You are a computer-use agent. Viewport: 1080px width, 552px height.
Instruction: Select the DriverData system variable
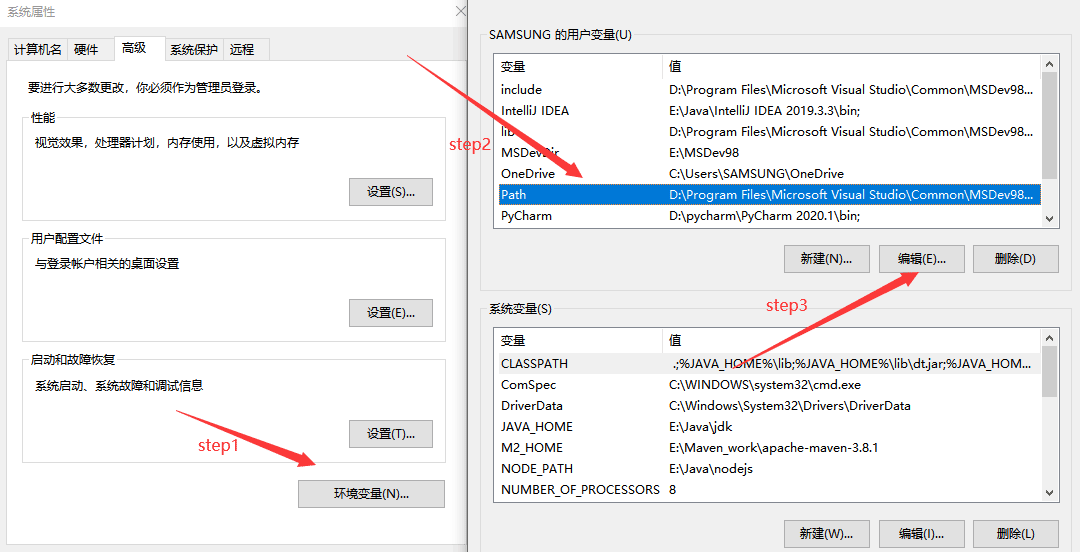(x=769, y=406)
